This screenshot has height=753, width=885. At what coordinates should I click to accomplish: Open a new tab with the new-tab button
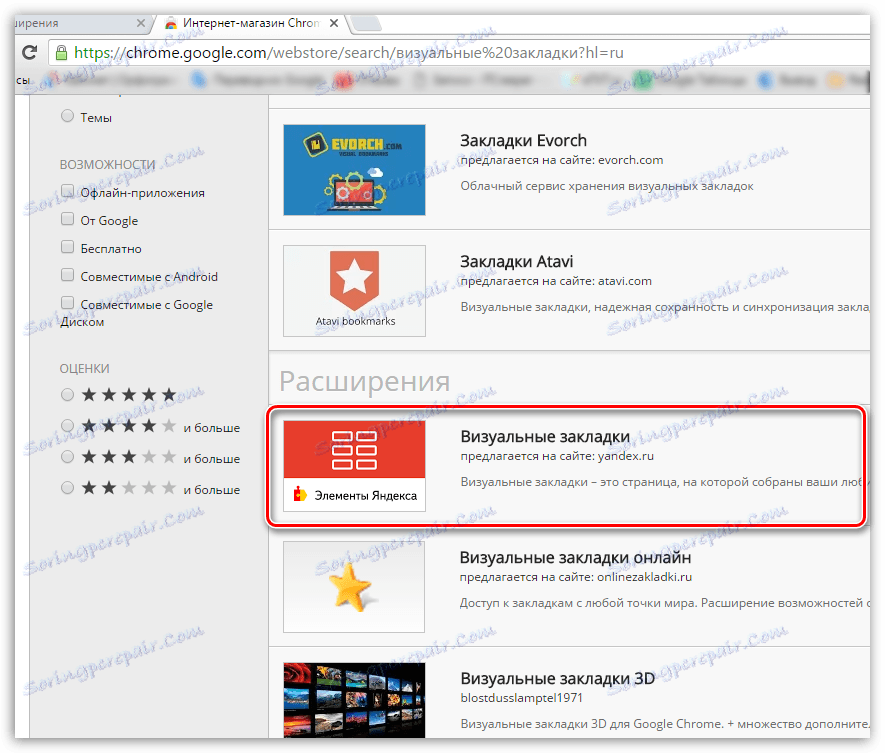pyautogui.click(x=365, y=24)
